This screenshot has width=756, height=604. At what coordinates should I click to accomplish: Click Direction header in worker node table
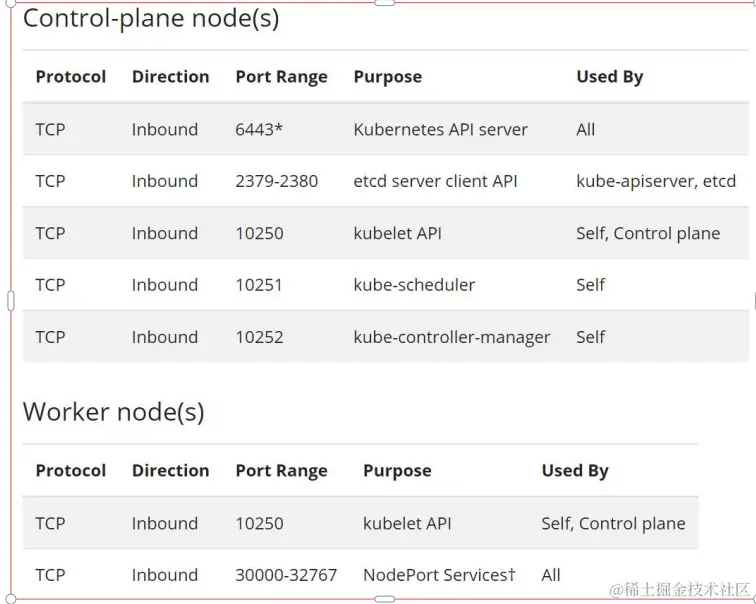pyautogui.click(x=170, y=471)
